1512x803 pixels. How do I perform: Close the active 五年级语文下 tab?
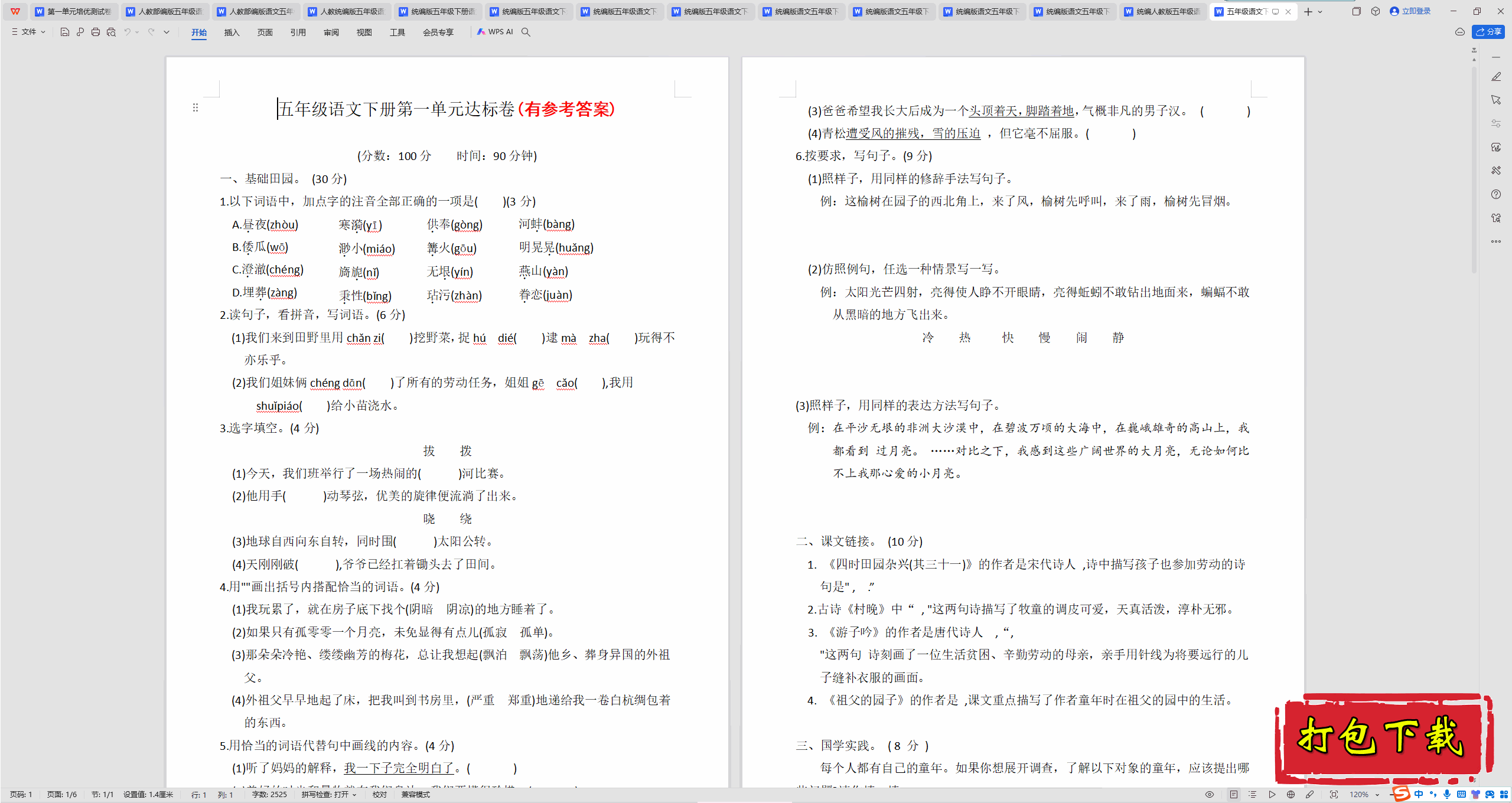point(1288,12)
